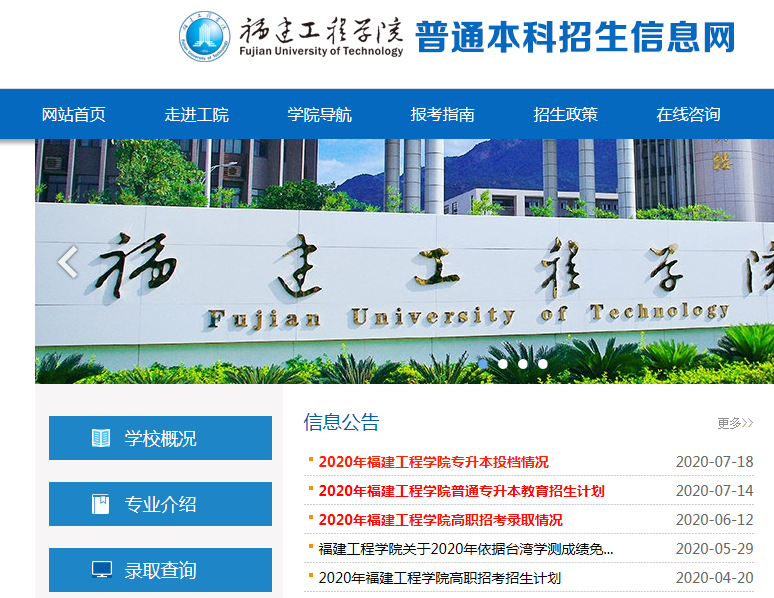
Task: Click the 专业介绍 sidebar button
Action: click(160, 504)
